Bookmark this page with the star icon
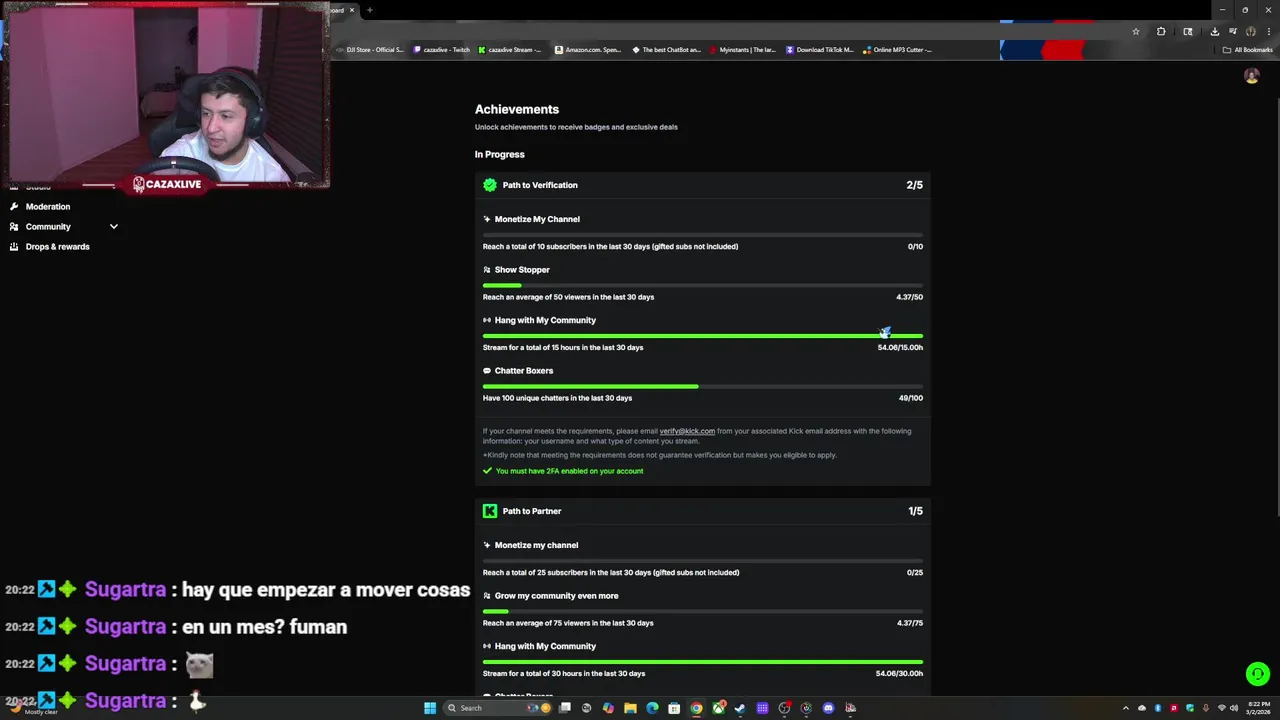Image resolution: width=1280 pixels, height=720 pixels. pos(1136,31)
